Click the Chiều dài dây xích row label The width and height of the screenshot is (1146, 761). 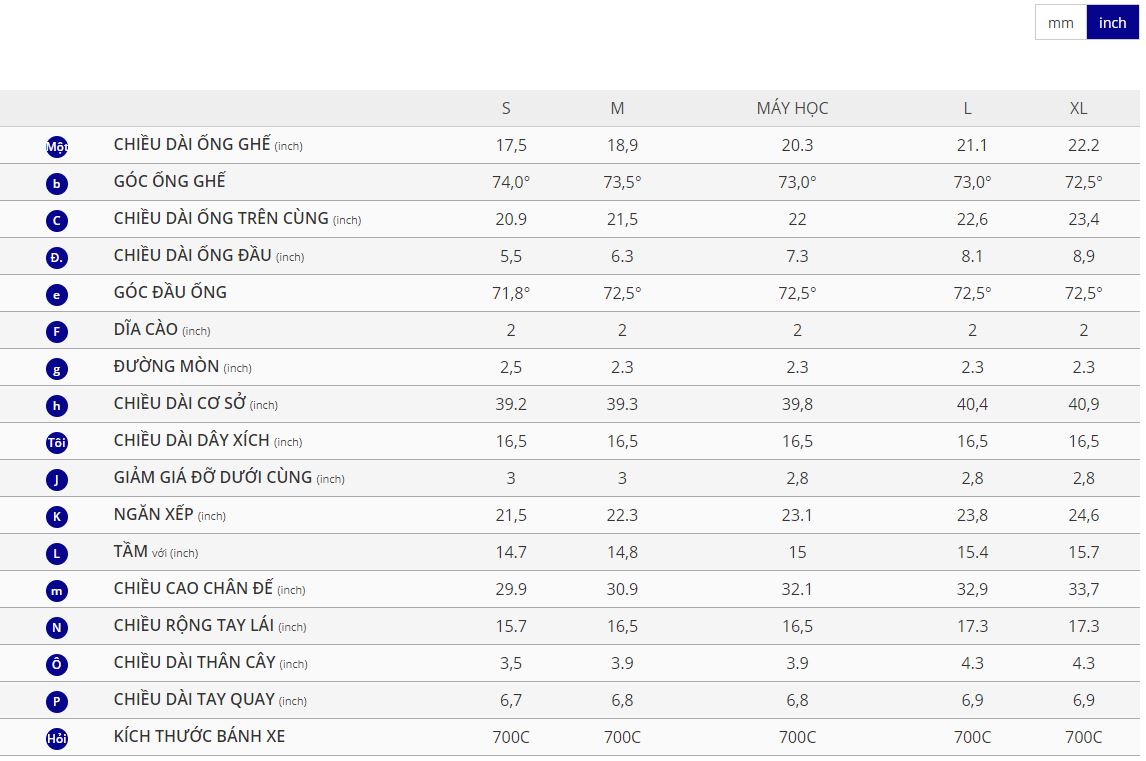[192, 440]
